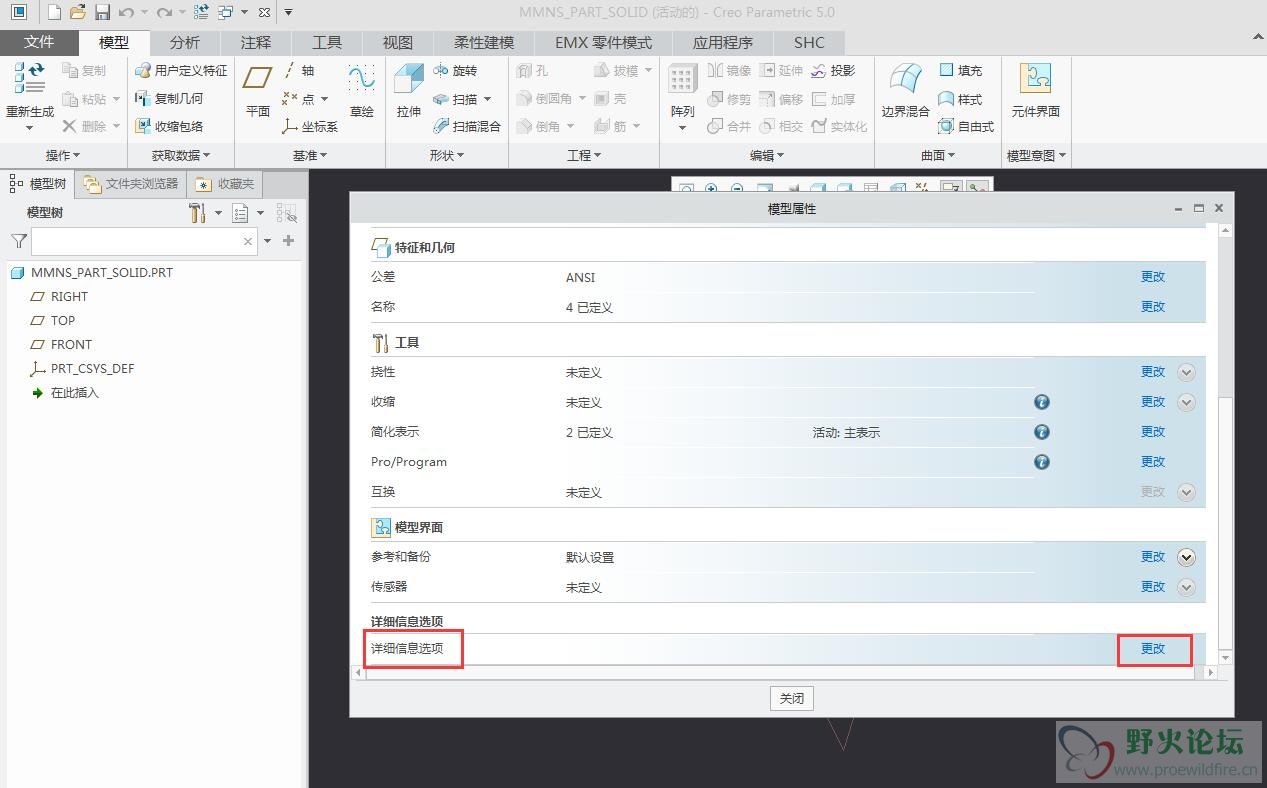Expand the Flexible (挠性) row details
Viewport: 1267px width, 788px height.
(x=1186, y=372)
